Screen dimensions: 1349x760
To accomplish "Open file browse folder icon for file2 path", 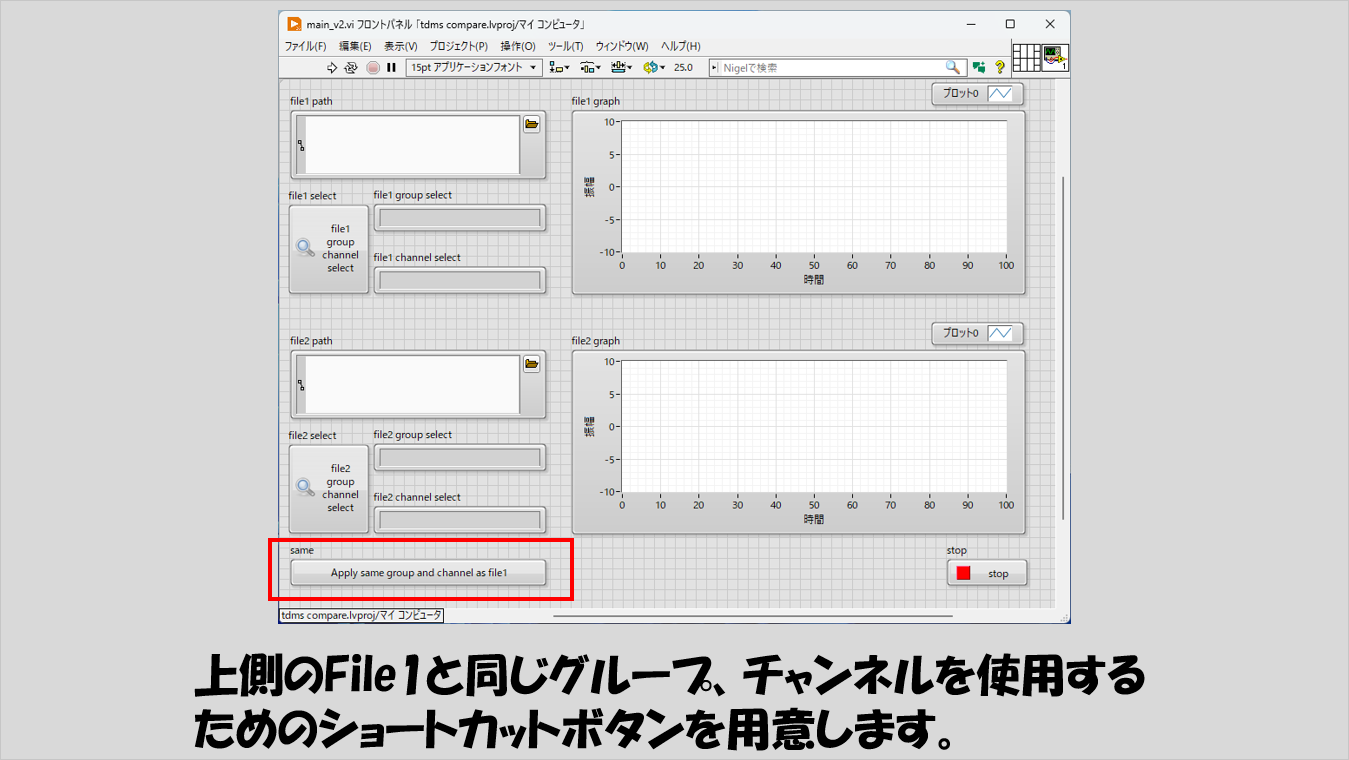I will pos(532,364).
